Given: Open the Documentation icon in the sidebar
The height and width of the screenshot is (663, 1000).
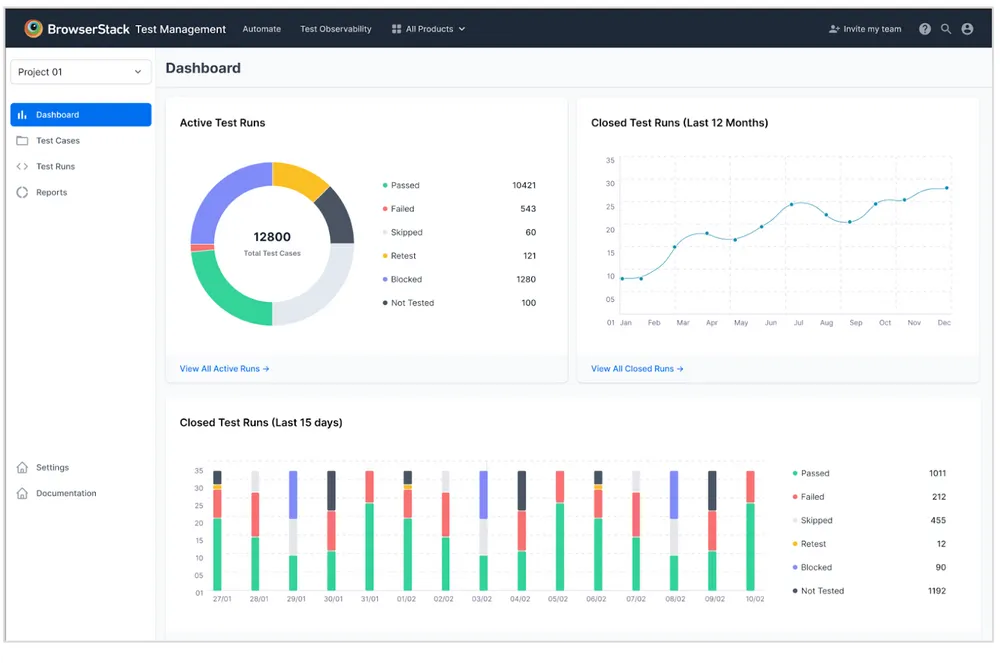Looking at the screenshot, I should click(22, 493).
